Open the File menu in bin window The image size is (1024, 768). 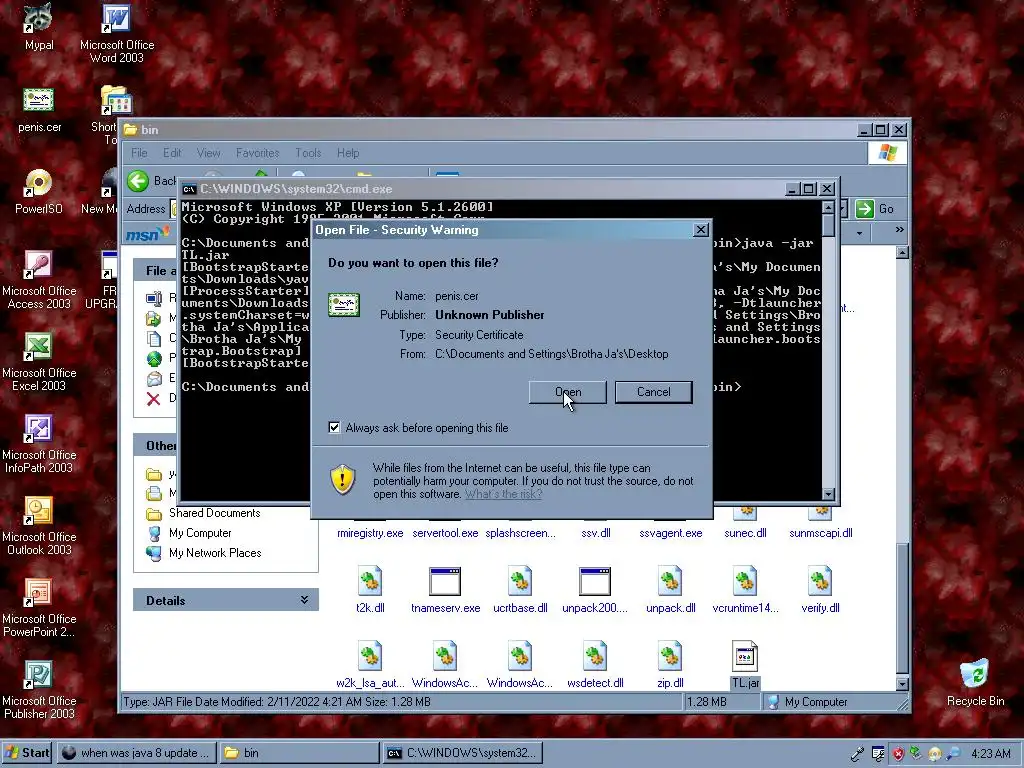[139, 153]
